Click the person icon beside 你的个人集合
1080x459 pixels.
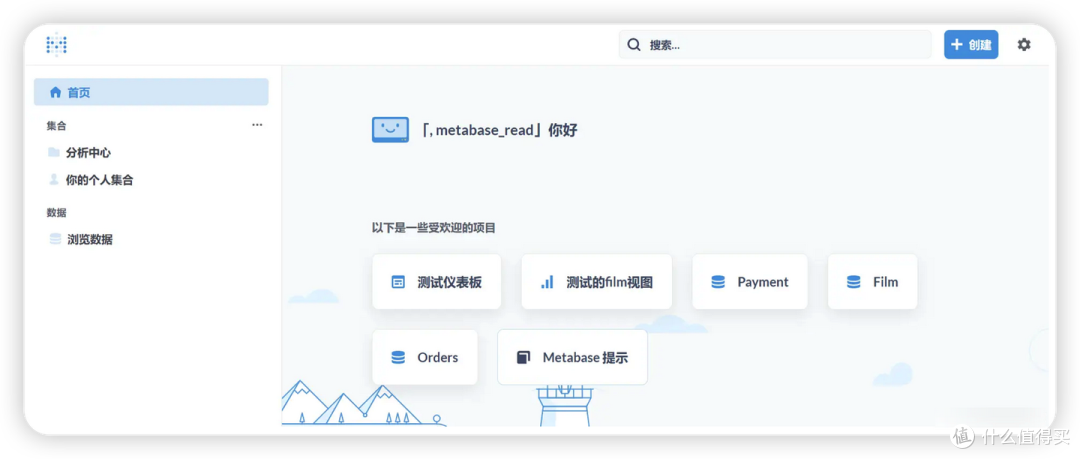tap(54, 180)
